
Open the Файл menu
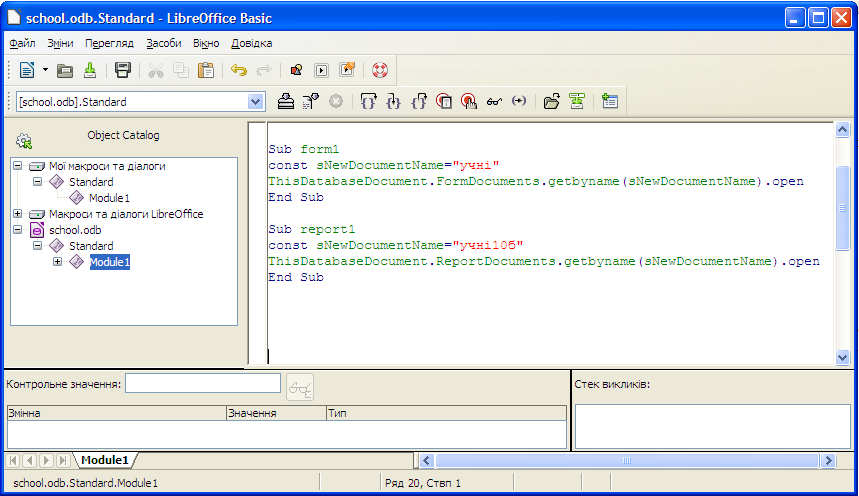pos(22,43)
